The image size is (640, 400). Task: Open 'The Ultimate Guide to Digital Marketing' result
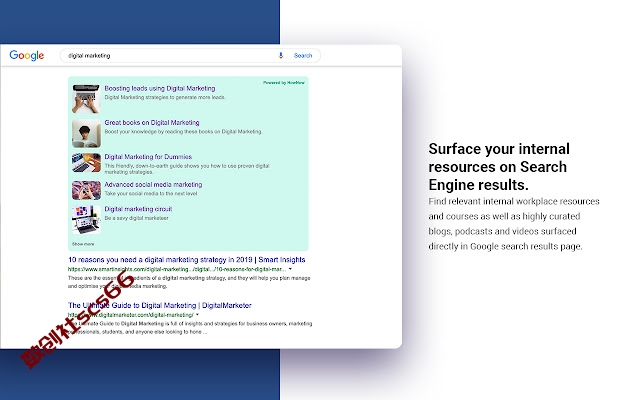pos(160,305)
